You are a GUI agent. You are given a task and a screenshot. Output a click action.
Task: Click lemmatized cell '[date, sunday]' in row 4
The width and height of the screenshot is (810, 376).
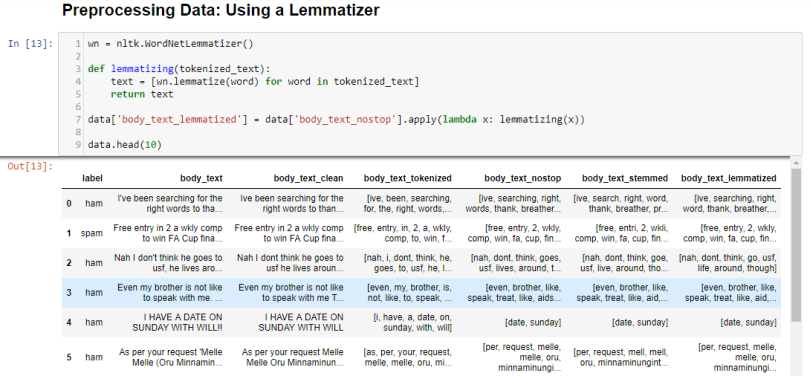point(749,322)
